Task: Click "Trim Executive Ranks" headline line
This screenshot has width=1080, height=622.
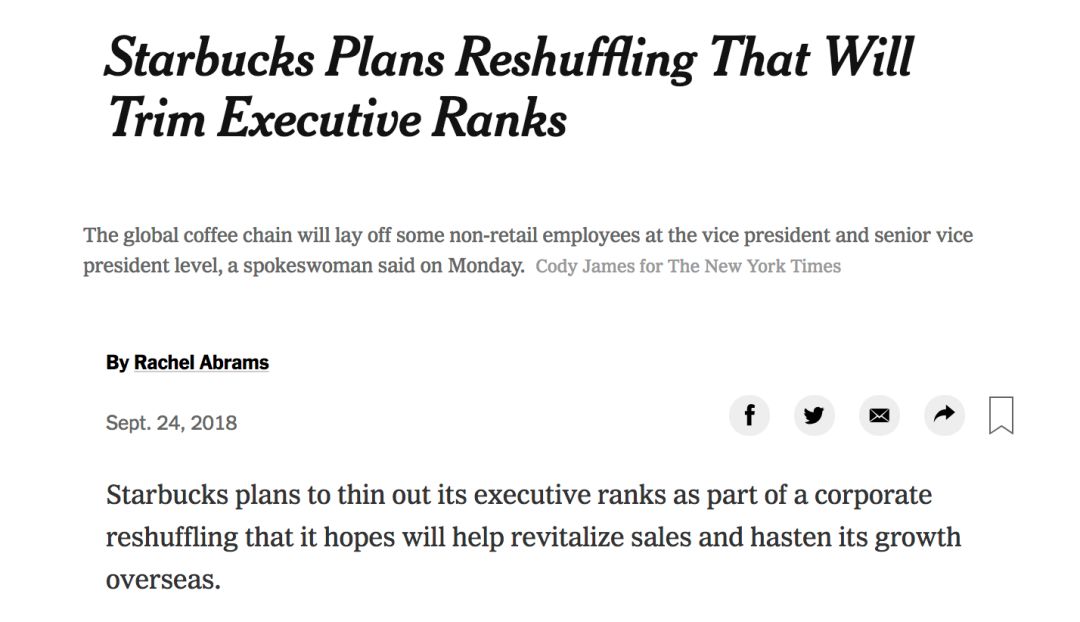Action: pos(337,118)
